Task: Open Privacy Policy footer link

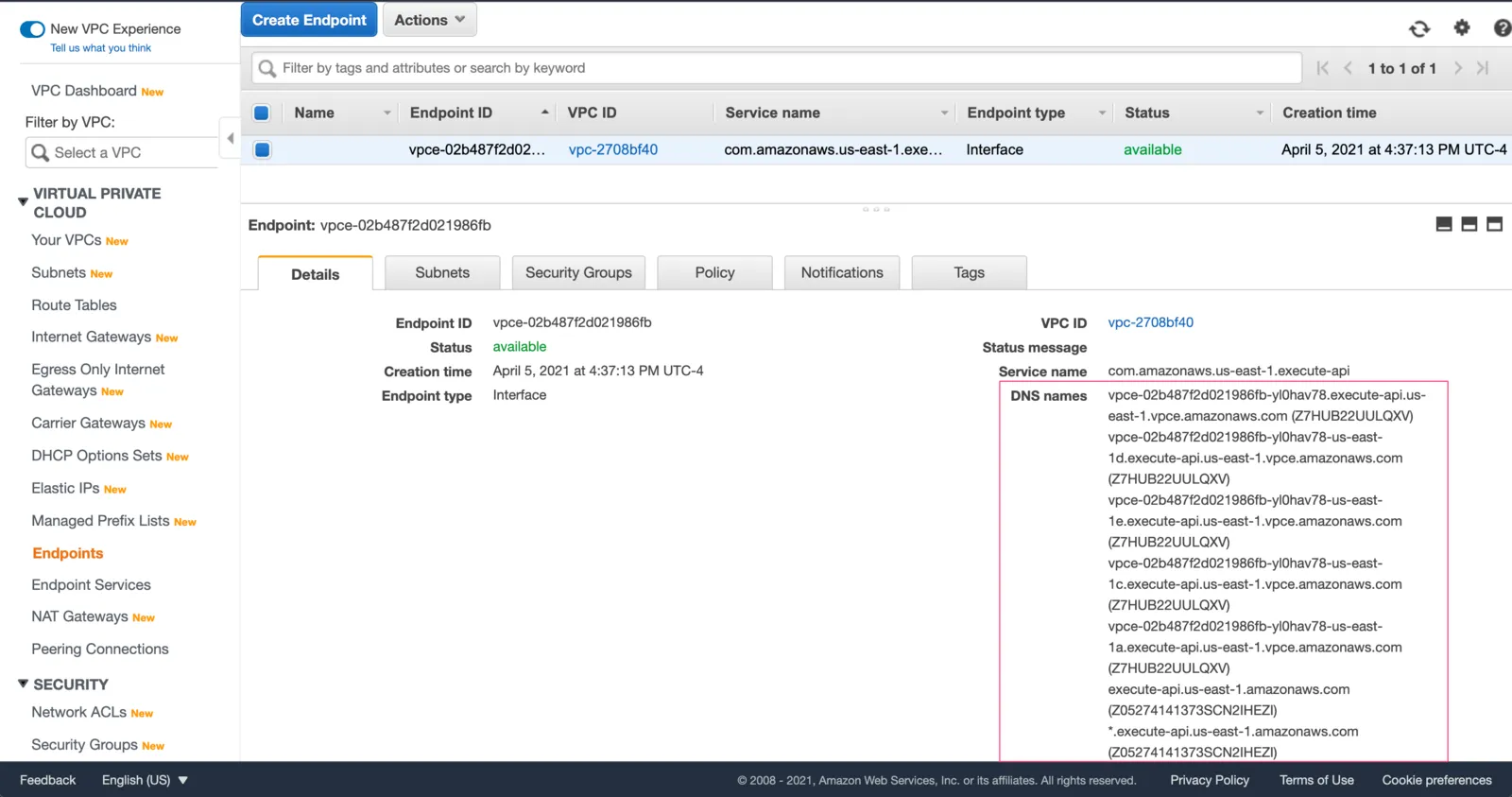Action: click(1210, 780)
